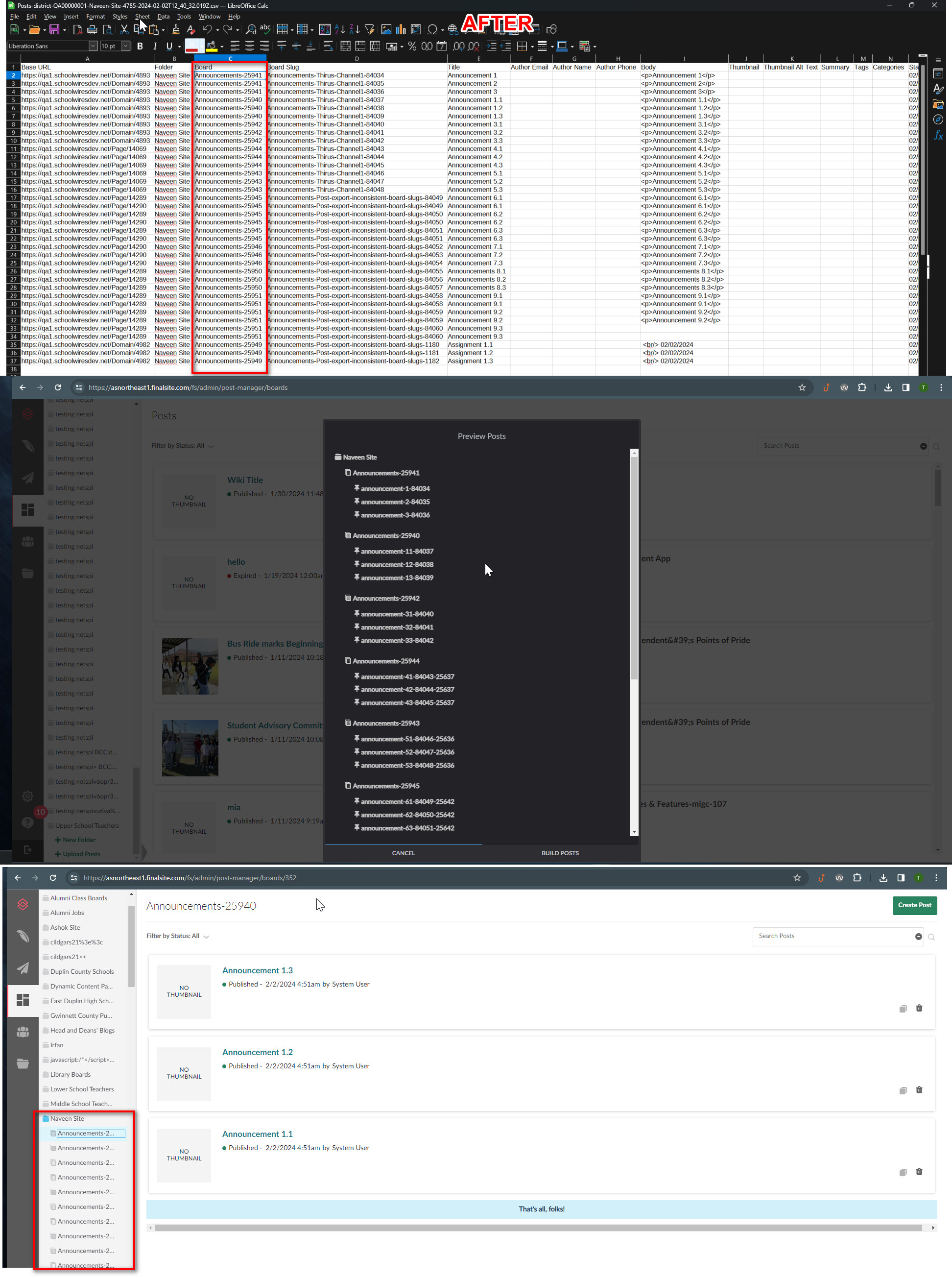Reload page in the middle browser window
952x1278 pixels.
click(58, 387)
